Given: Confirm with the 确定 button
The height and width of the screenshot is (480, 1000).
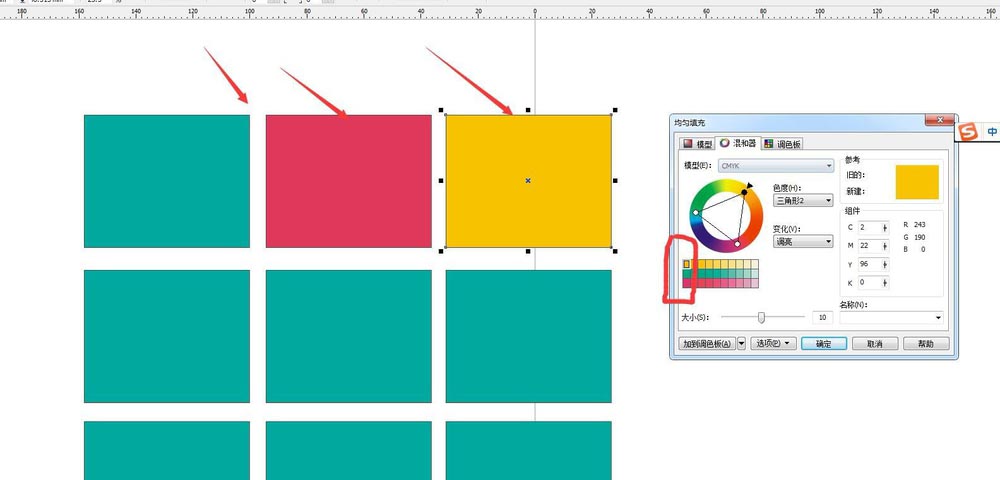Looking at the screenshot, I should tap(824, 344).
